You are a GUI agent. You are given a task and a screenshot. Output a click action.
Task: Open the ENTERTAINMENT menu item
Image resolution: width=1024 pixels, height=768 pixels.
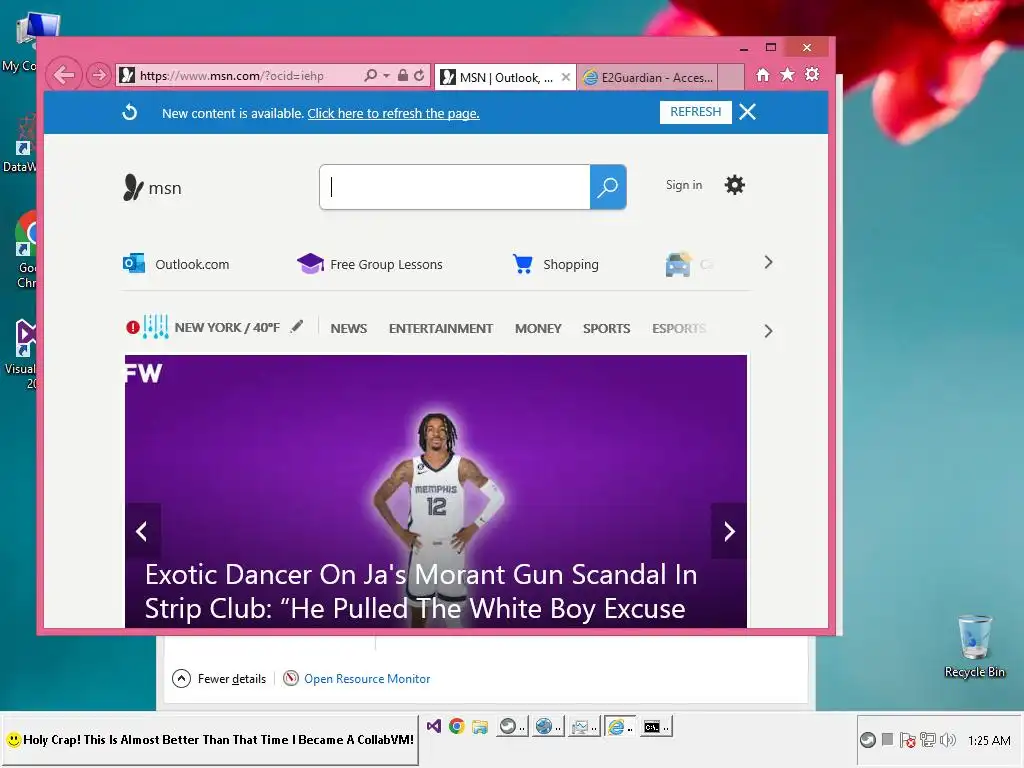tap(441, 328)
